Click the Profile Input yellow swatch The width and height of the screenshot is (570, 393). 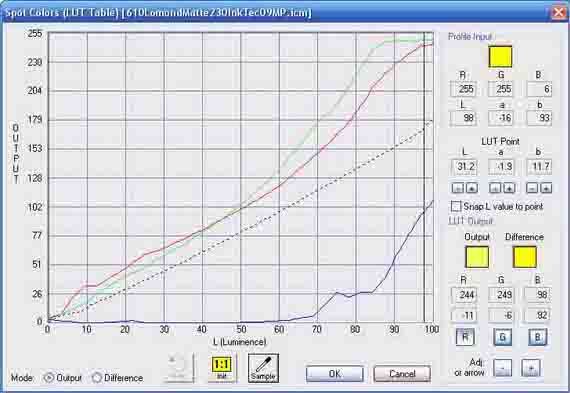pos(501,56)
